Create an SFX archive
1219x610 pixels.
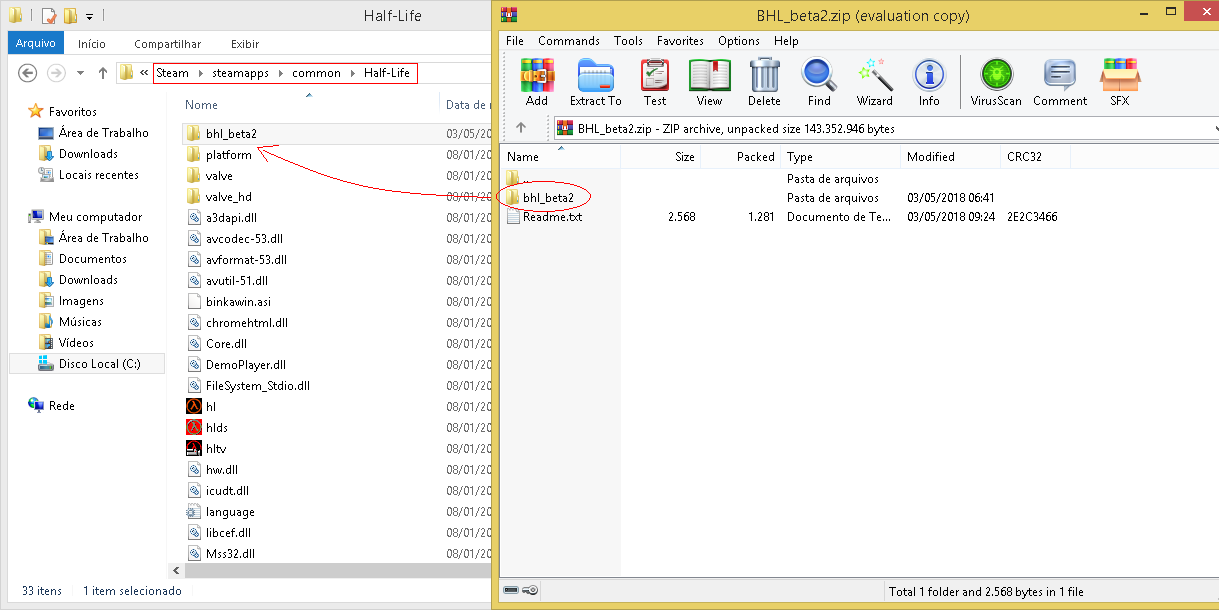pos(1119,82)
